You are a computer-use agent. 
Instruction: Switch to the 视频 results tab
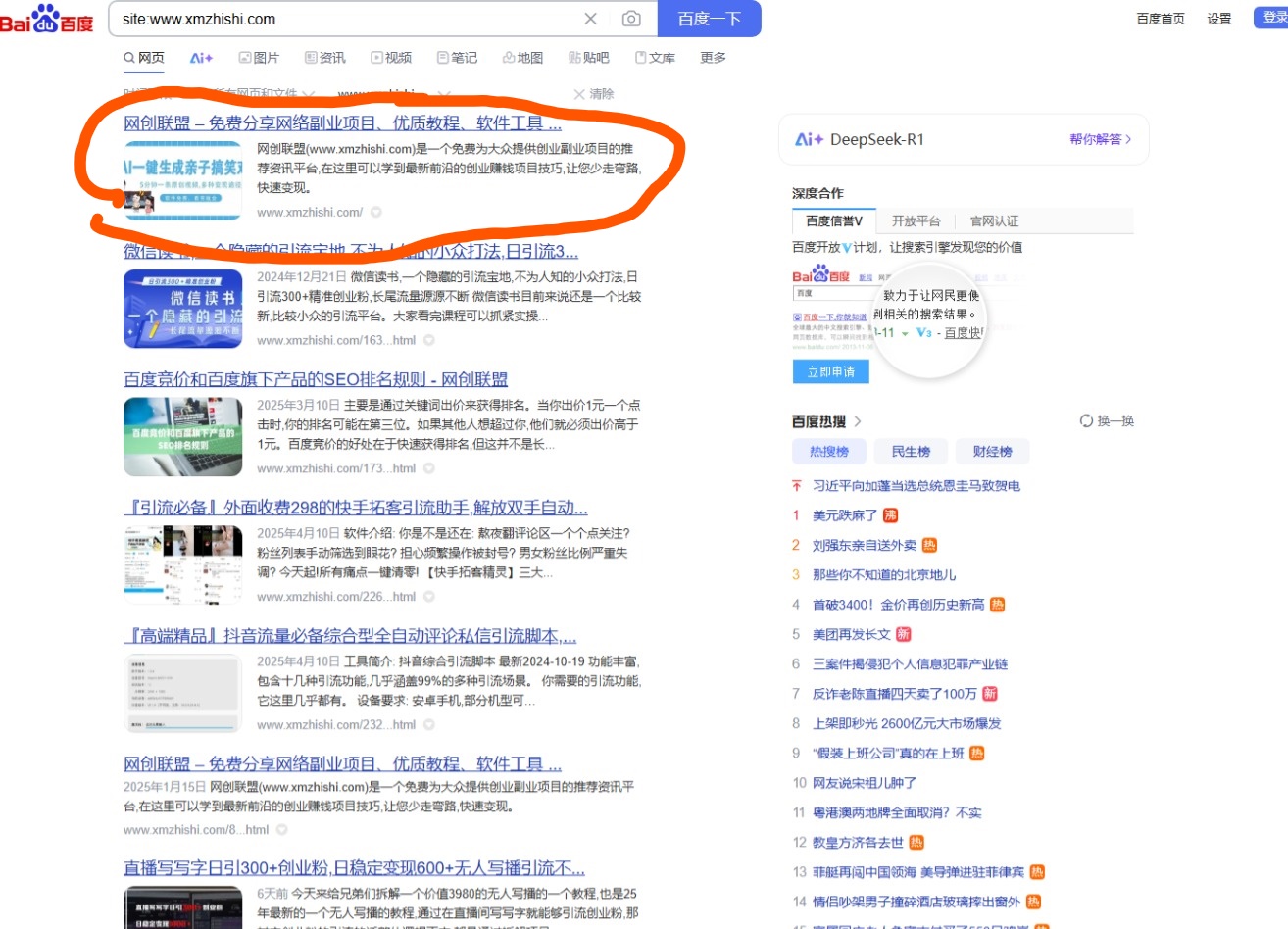[390, 58]
